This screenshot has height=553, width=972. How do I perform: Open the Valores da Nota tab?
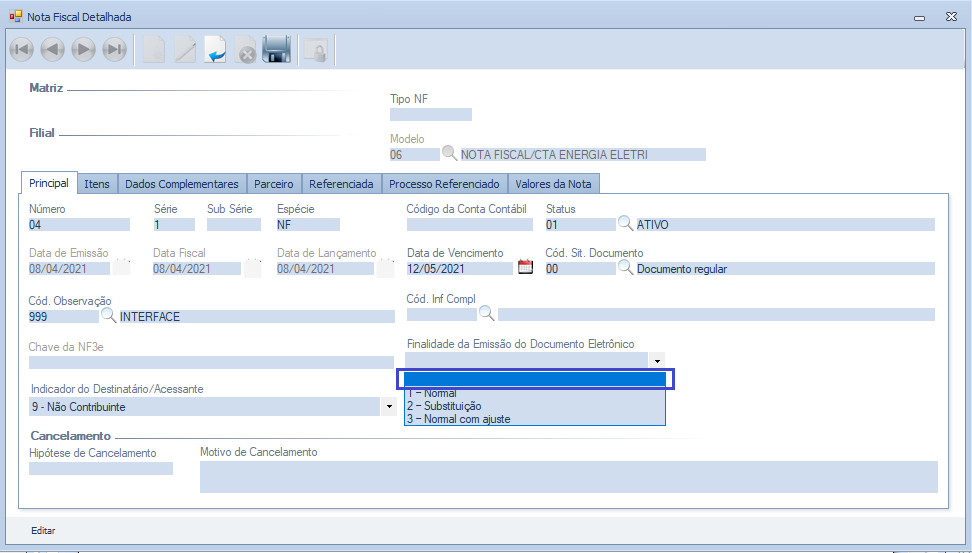point(553,184)
